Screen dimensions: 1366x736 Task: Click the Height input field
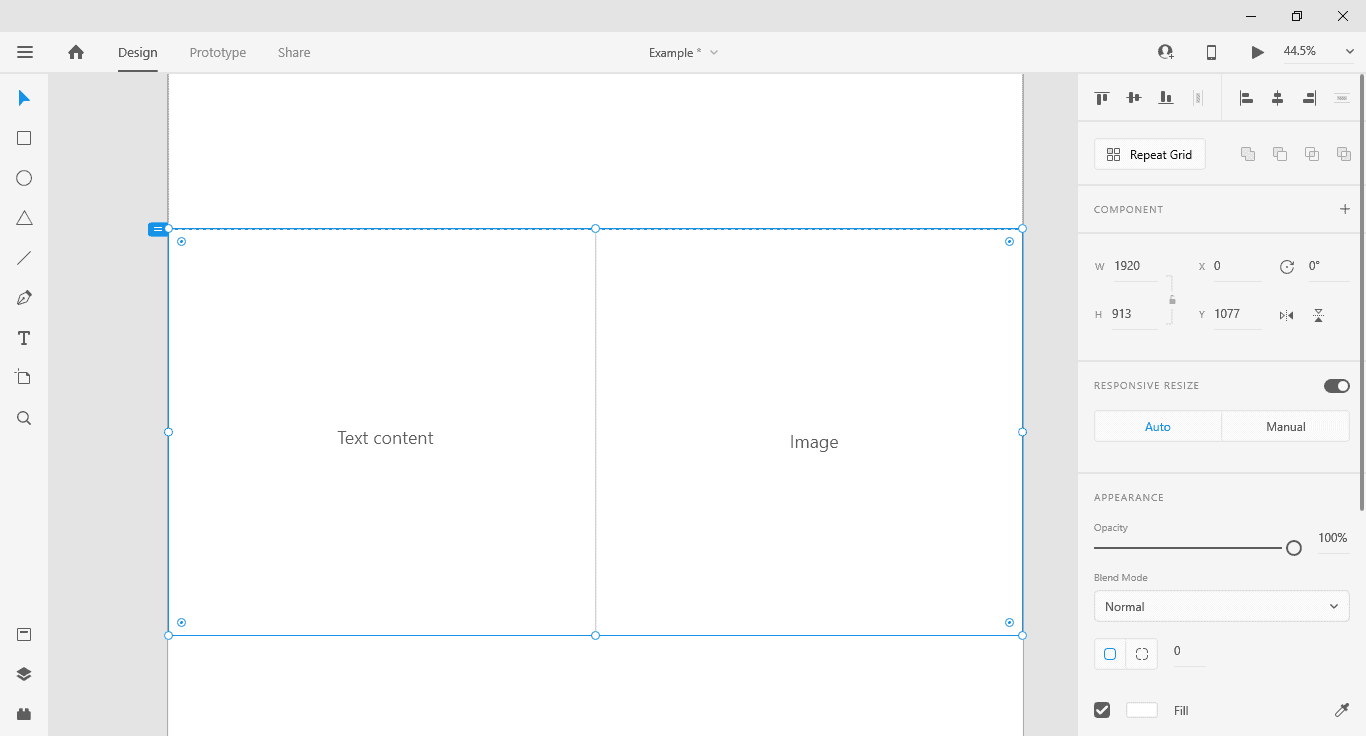pos(1133,314)
